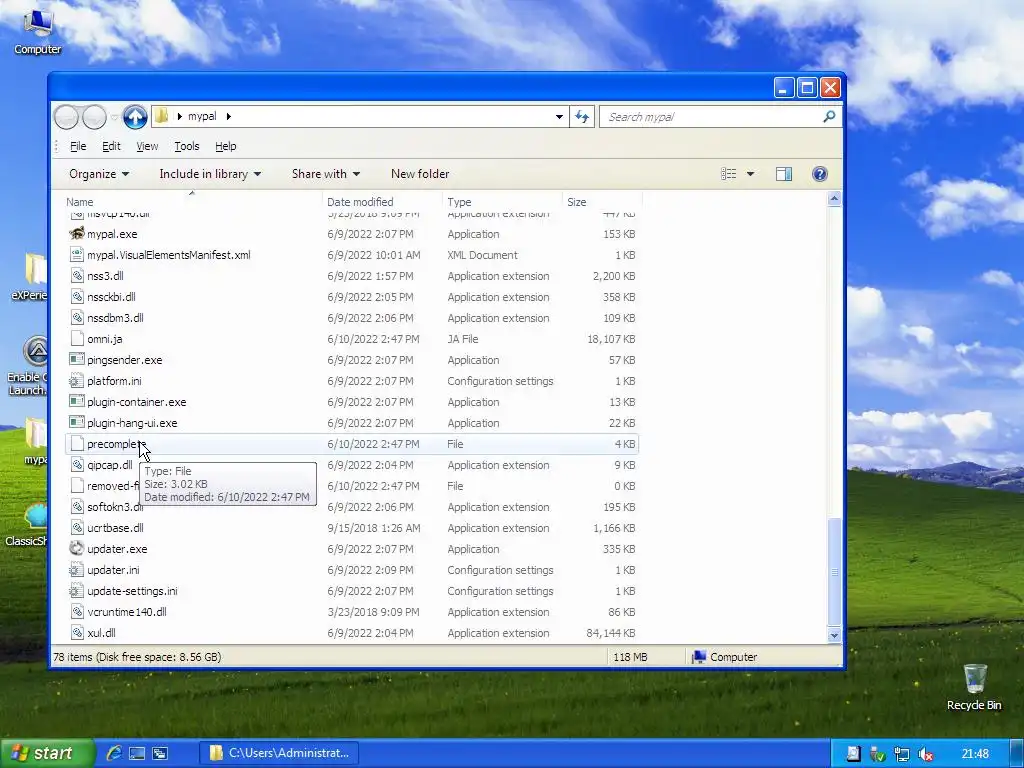Open the View menu

[147, 146]
